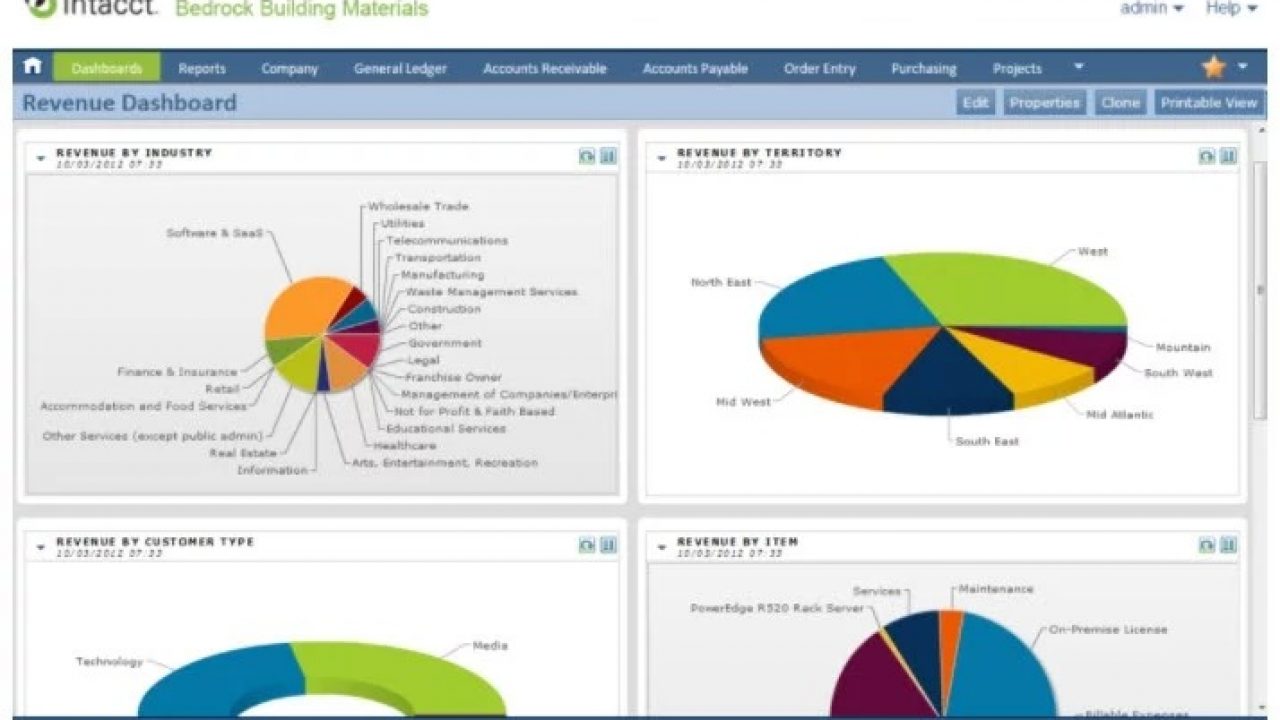
Task: Open chart options icon on Revenue by Customer Type
Action: coord(608,545)
